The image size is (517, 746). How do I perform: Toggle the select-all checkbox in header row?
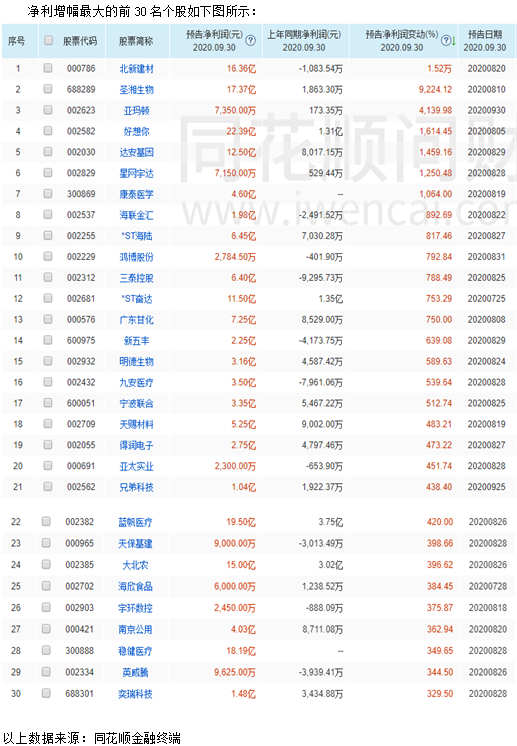point(48,40)
